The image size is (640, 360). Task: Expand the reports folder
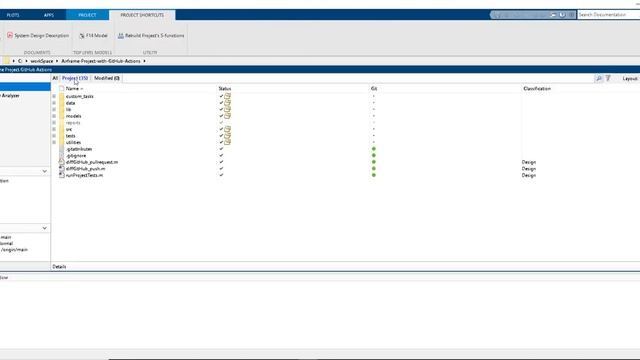54,122
